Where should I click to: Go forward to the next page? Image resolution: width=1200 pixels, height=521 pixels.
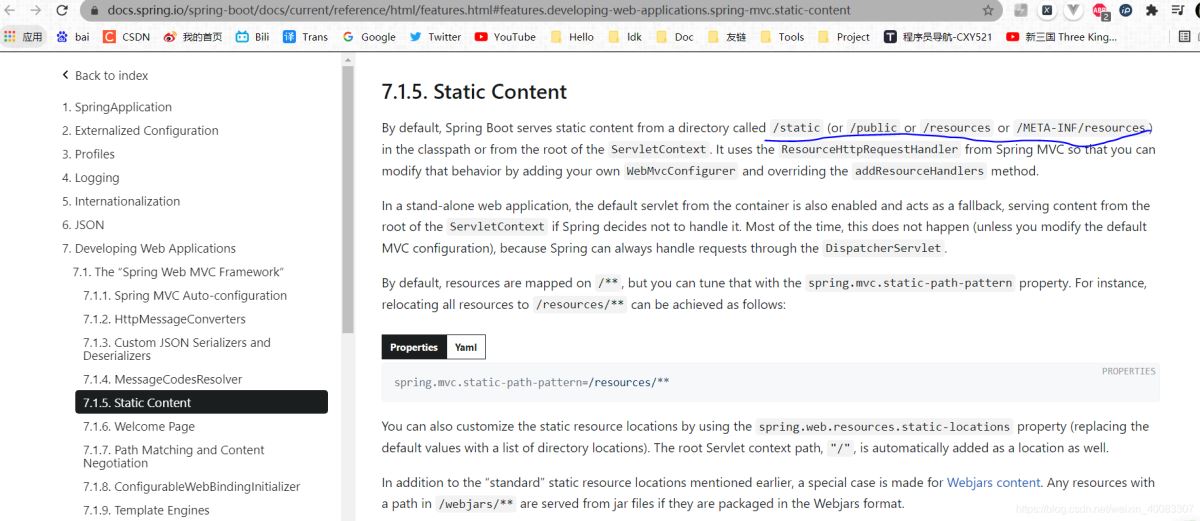tap(36, 10)
